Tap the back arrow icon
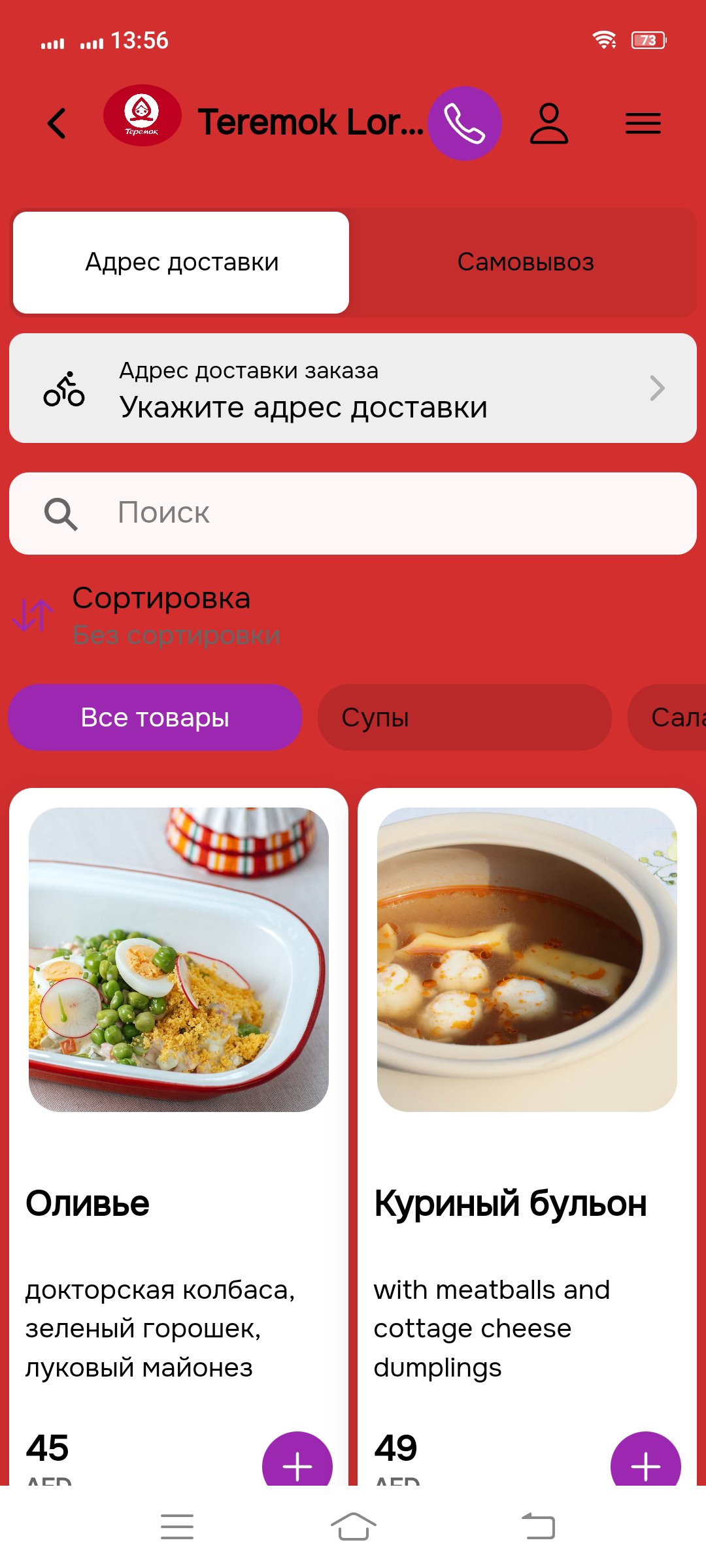 point(57,123)
